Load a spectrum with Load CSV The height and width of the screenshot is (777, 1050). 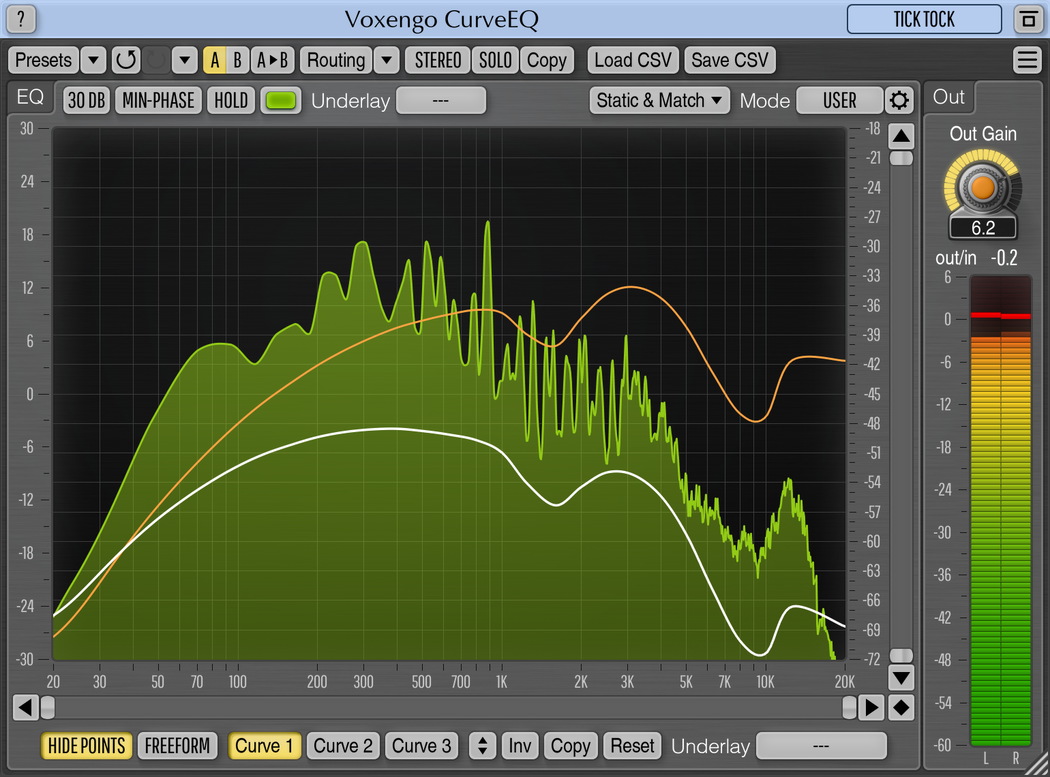tap(632, 60)
